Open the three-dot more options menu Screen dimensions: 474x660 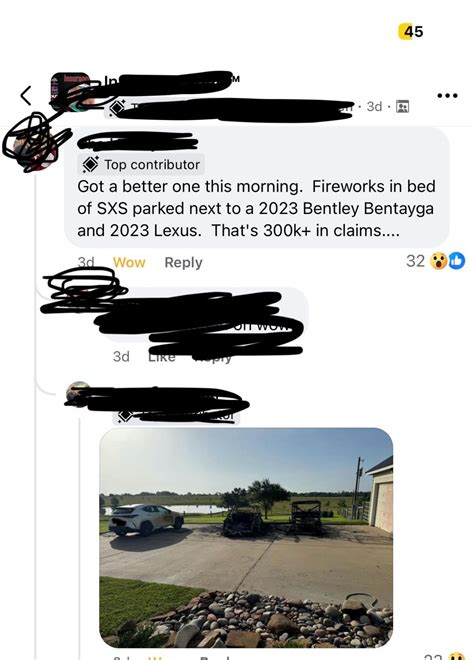click(x=447, y=96)
